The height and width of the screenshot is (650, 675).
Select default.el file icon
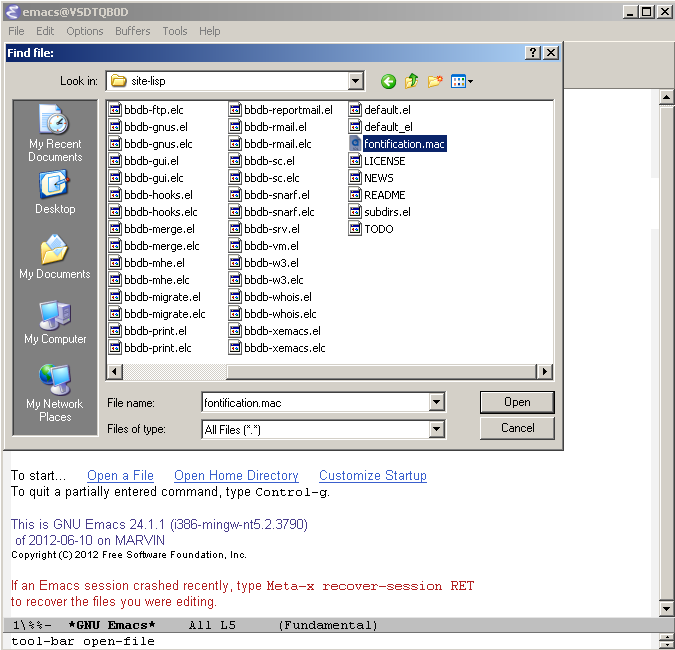355,110
